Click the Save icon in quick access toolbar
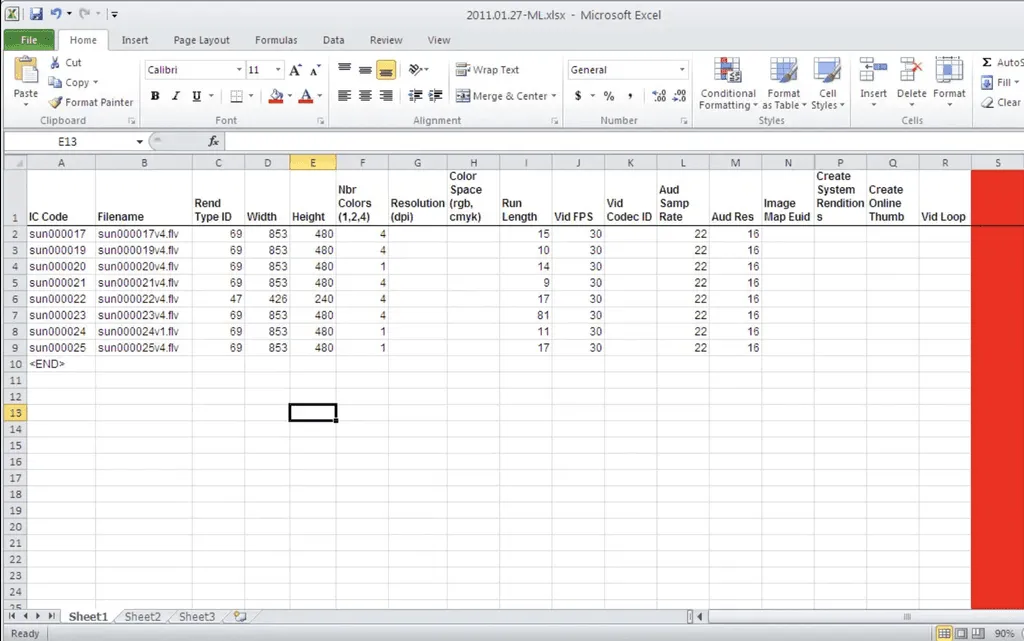The width and height of the screenshot is (1024, 641). tap(36, 15)
